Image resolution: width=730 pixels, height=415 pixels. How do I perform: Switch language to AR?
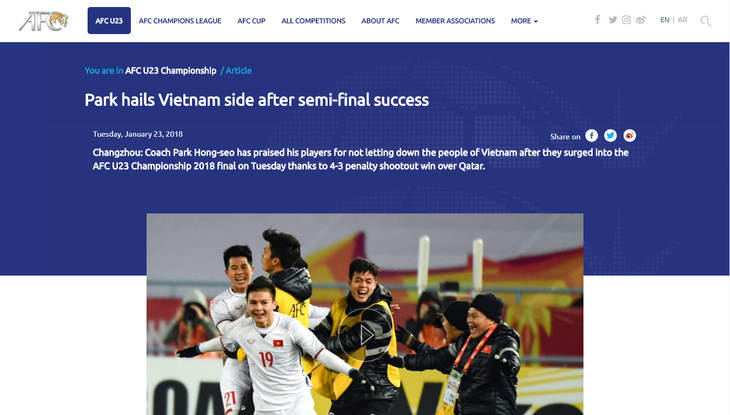[x=682, y=20]
